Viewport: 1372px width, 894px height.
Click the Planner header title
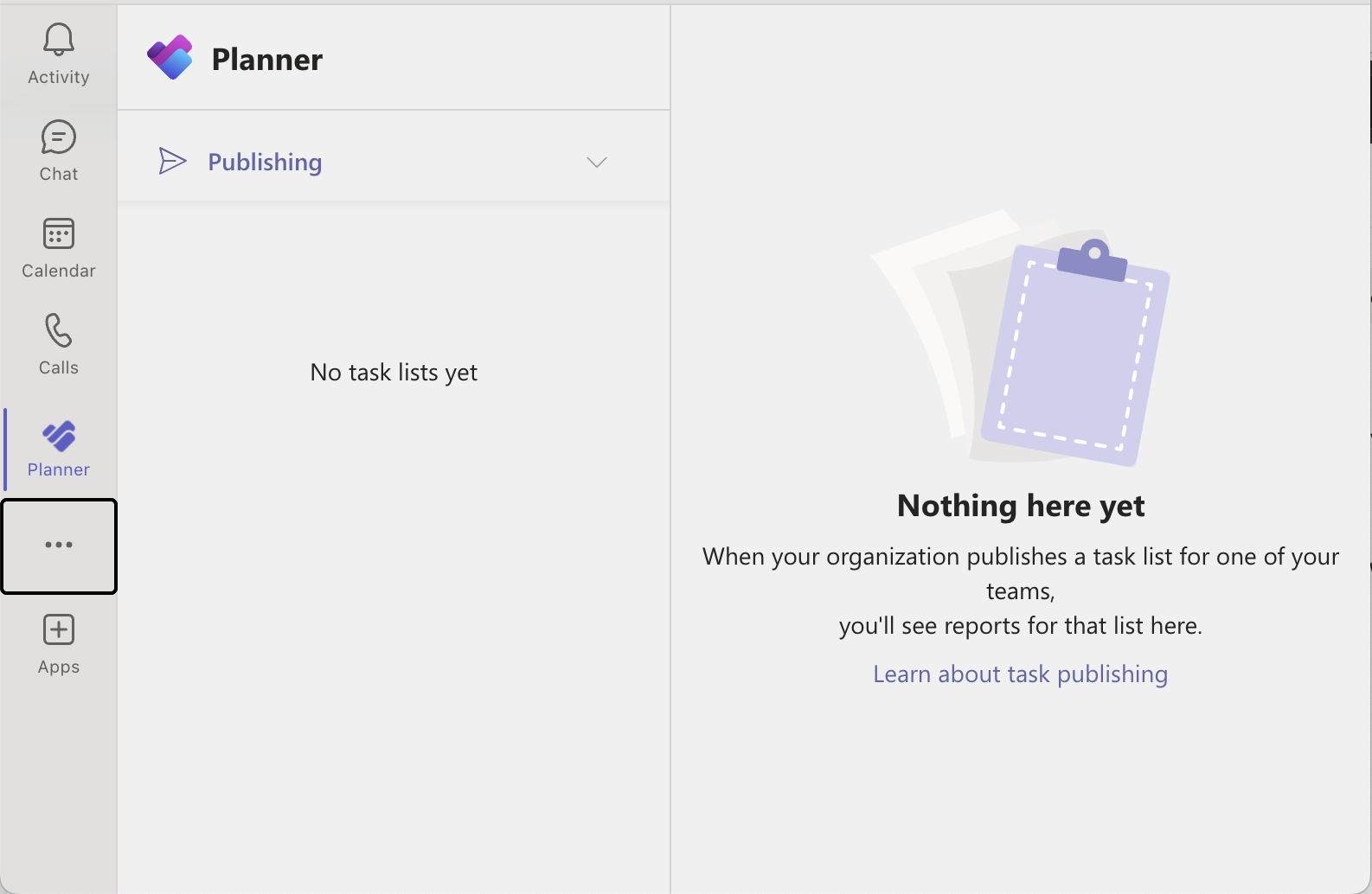pos(267,59)
